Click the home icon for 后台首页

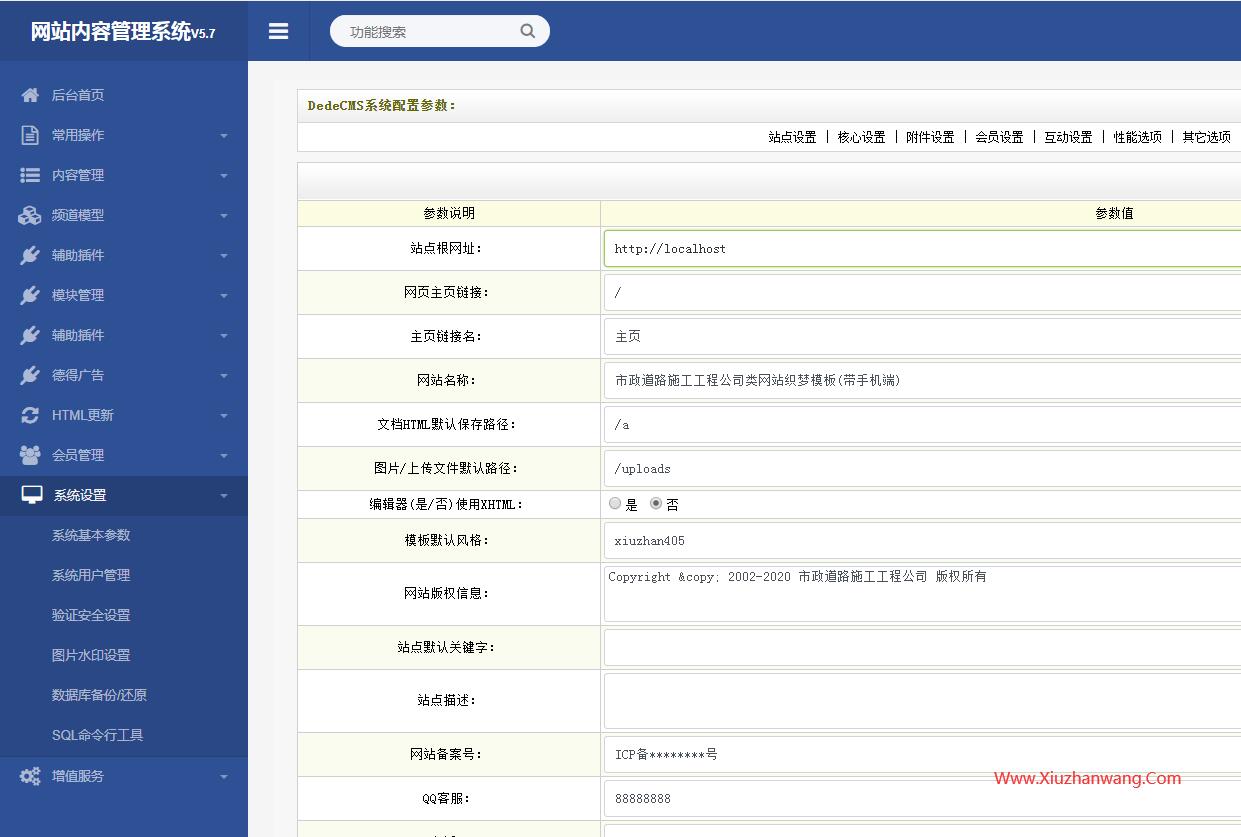pos(30,95)
